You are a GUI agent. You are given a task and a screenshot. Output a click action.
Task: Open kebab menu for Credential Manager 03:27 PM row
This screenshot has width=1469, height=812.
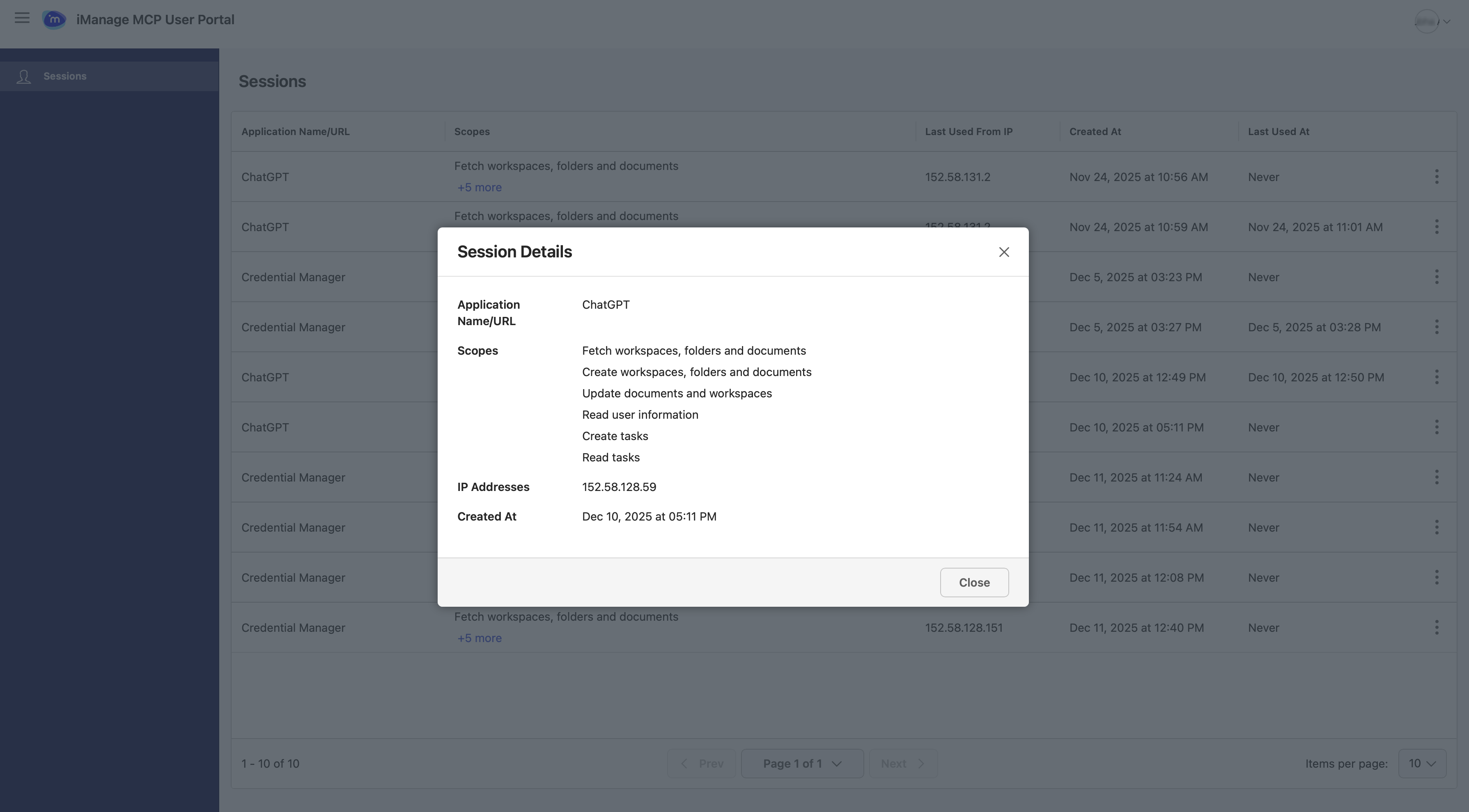coord(1437,327)
